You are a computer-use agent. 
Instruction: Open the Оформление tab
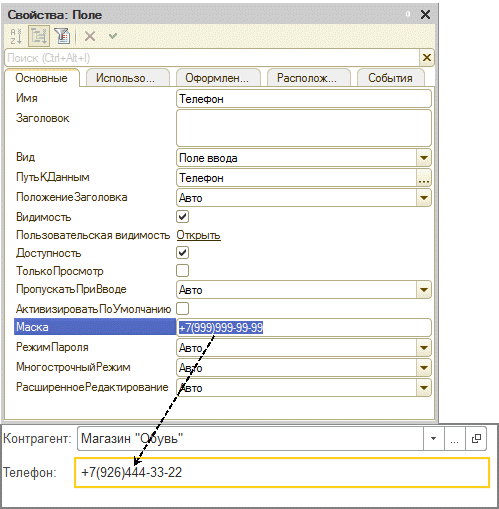click(x=218, y=78)
